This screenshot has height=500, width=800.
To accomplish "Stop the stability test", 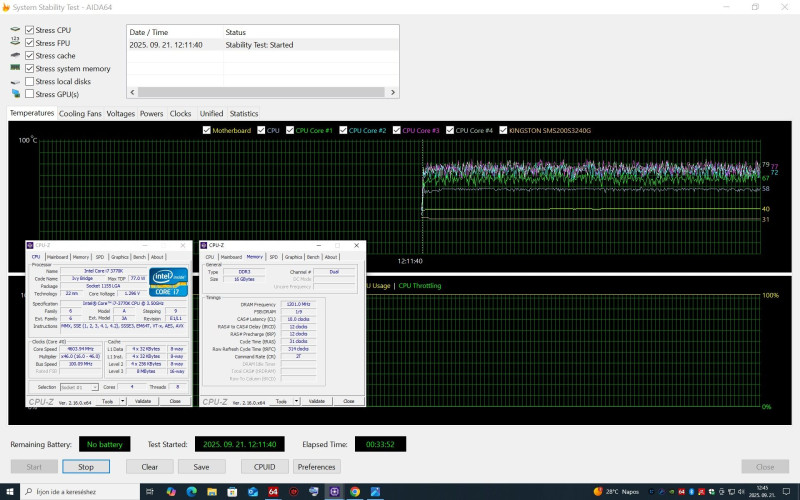I will [86, 466].
